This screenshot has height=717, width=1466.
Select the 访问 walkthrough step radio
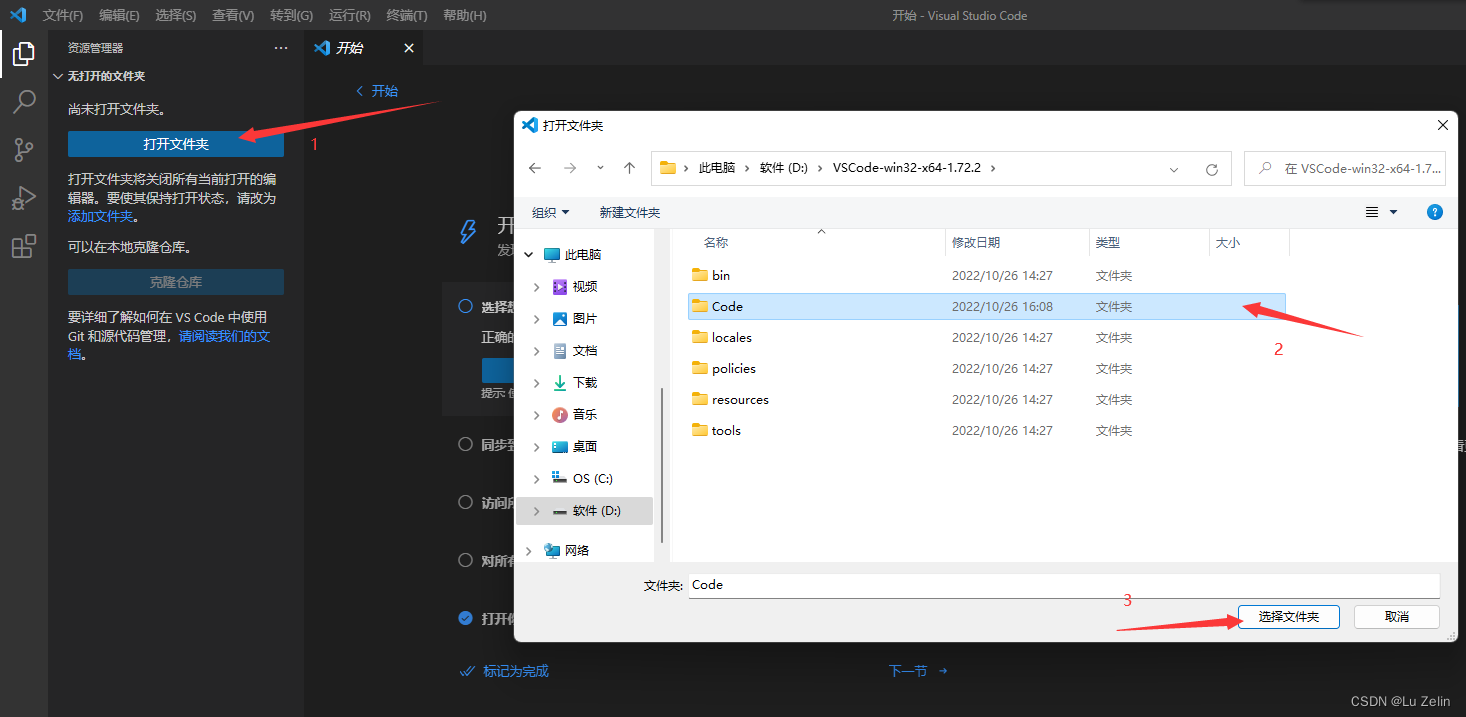click(465, 502)
